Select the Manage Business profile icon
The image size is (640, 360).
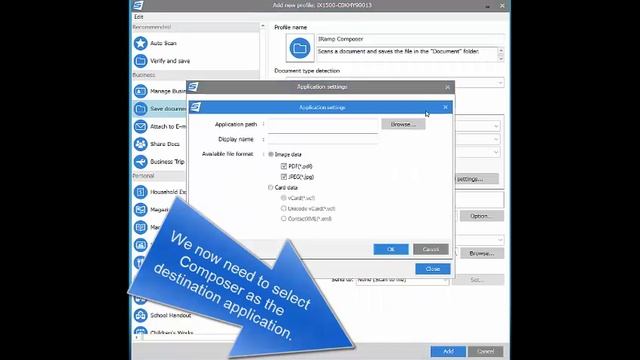[x=140, y=91]
